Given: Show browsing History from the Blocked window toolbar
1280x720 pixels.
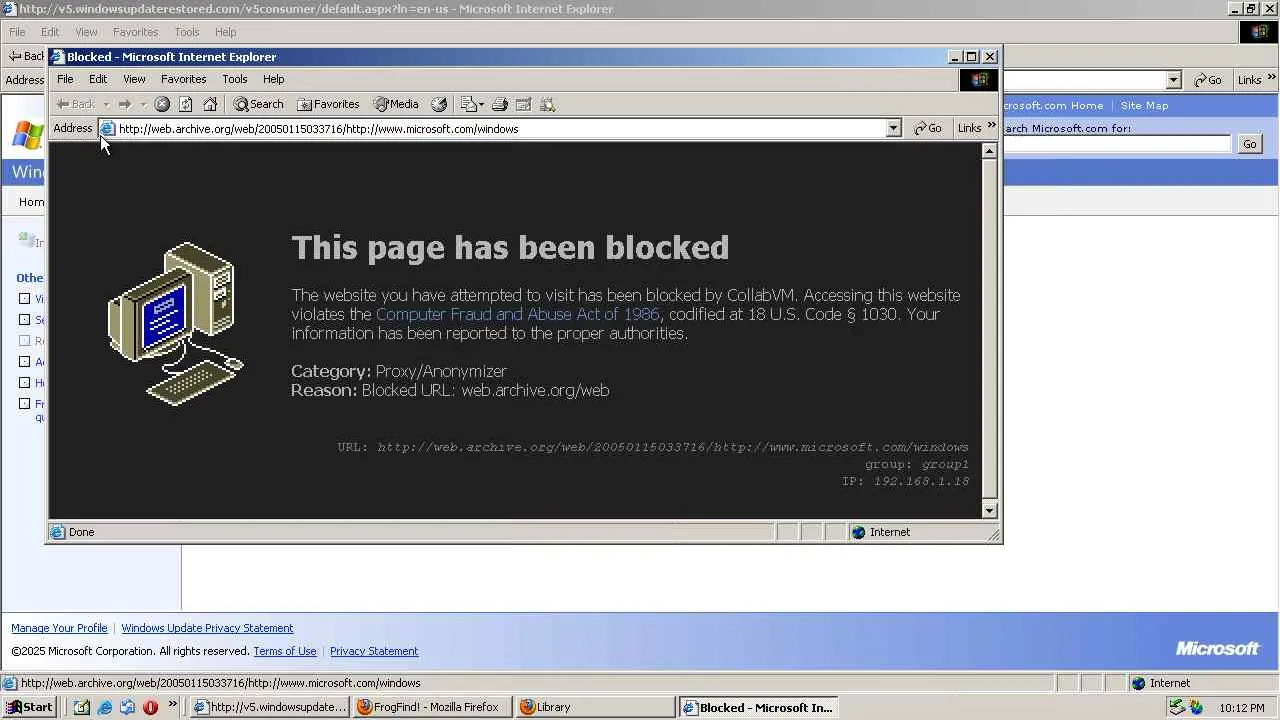Looking at the screenshot, I should pyautogui.click(x=439, y=104).
